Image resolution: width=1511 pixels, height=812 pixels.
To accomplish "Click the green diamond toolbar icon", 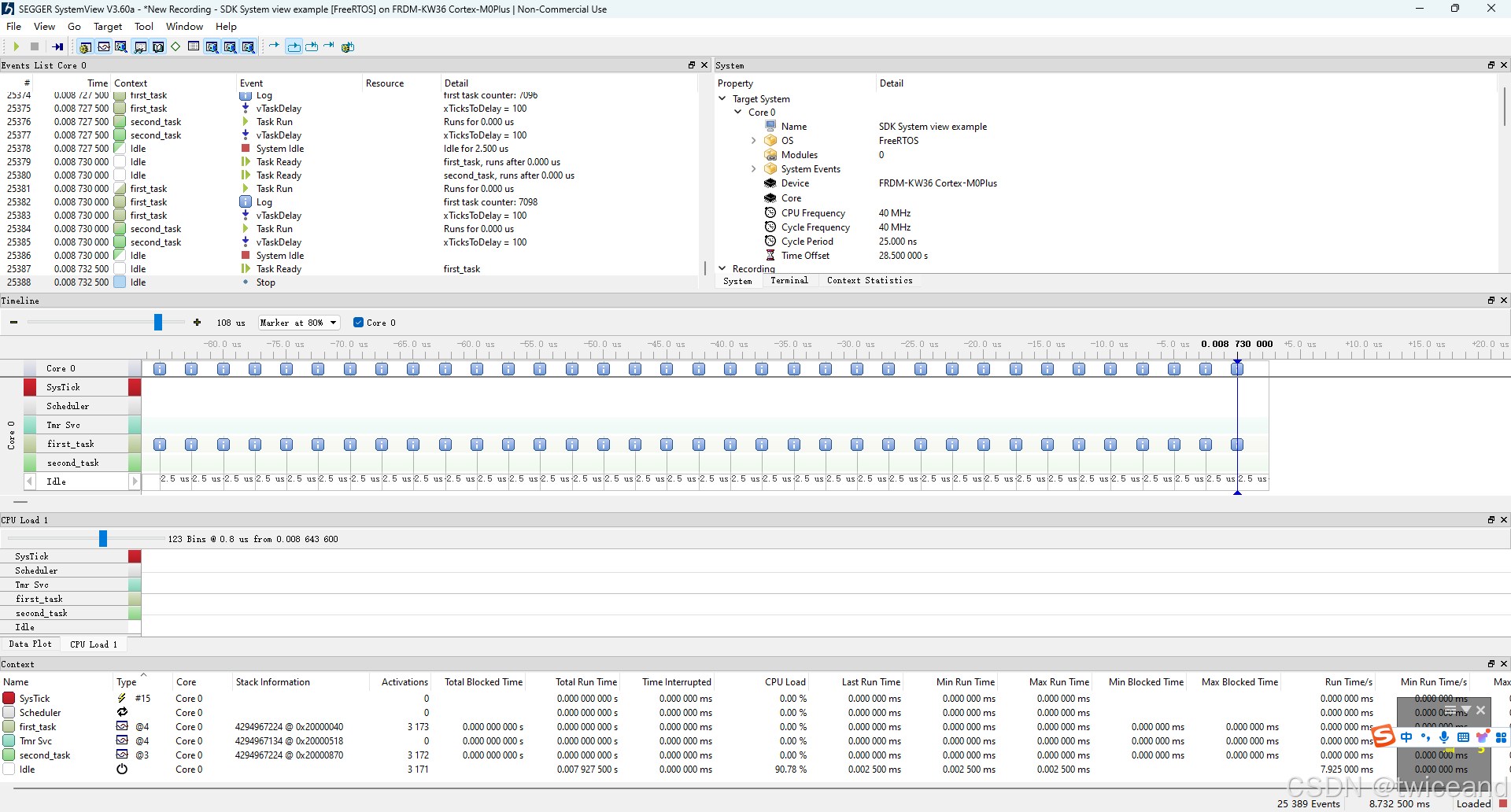I will coord(175,47).
